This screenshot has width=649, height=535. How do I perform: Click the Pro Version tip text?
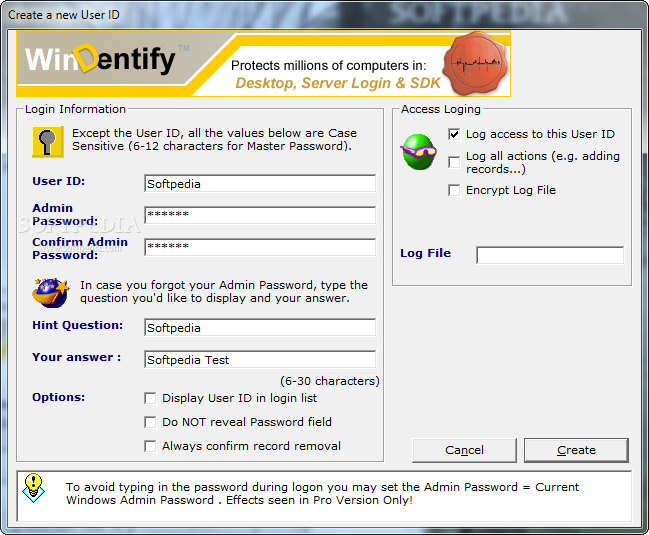coord(322,494)
